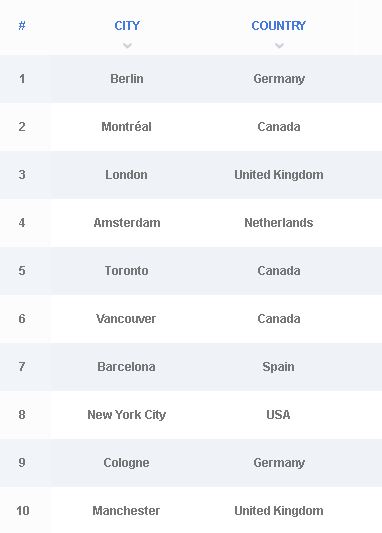This screenshot has height=533, width=382.
Task: Click the sort chevron under CITY
Action: pos(127,45)
